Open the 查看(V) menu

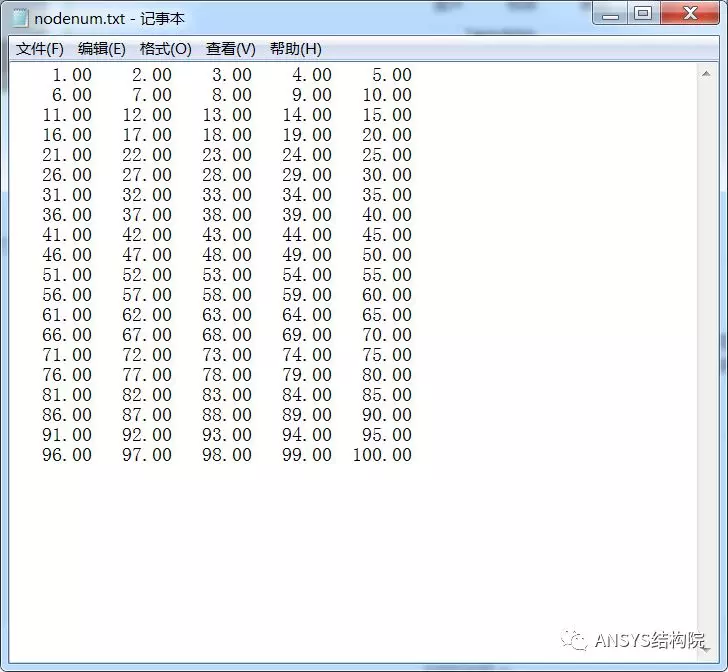[231, 49]
